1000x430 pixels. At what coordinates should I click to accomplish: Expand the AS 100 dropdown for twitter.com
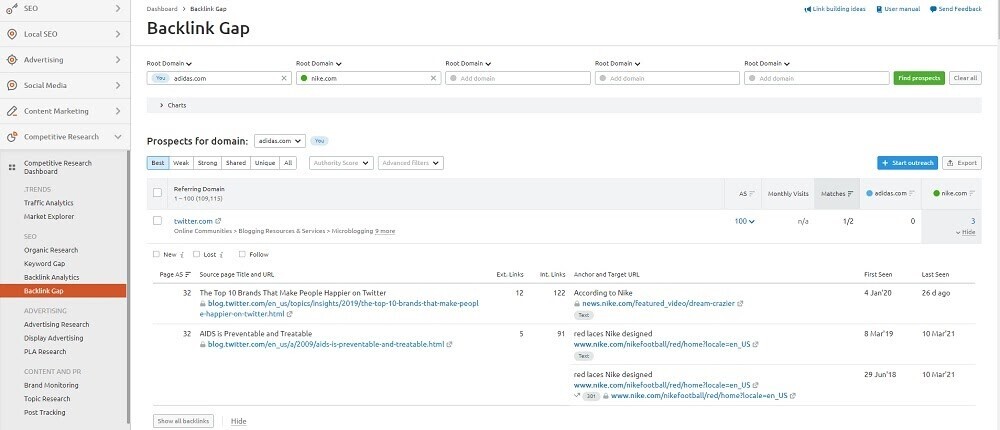coord(744,221)
